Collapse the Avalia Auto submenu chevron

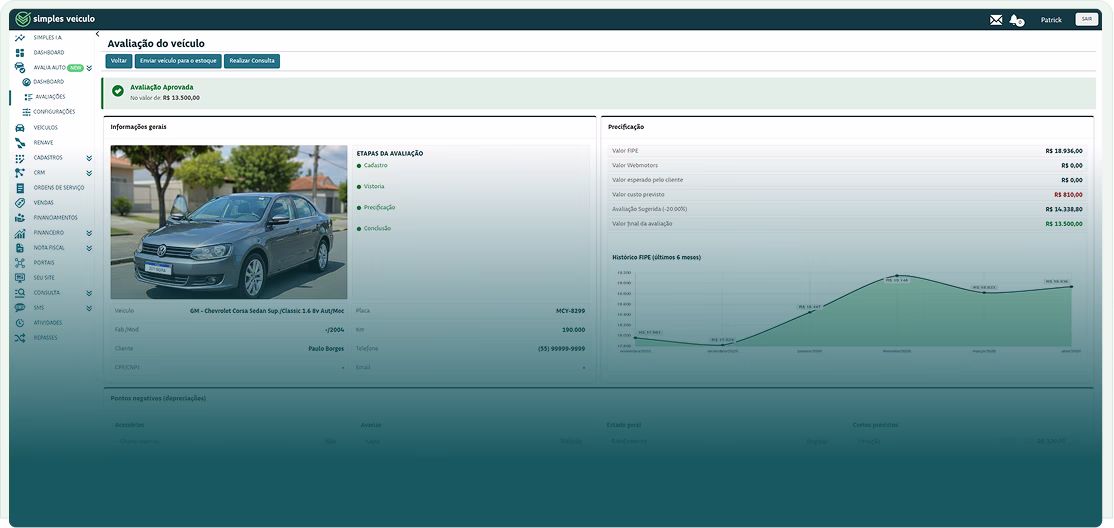click(x=90, y=68)
